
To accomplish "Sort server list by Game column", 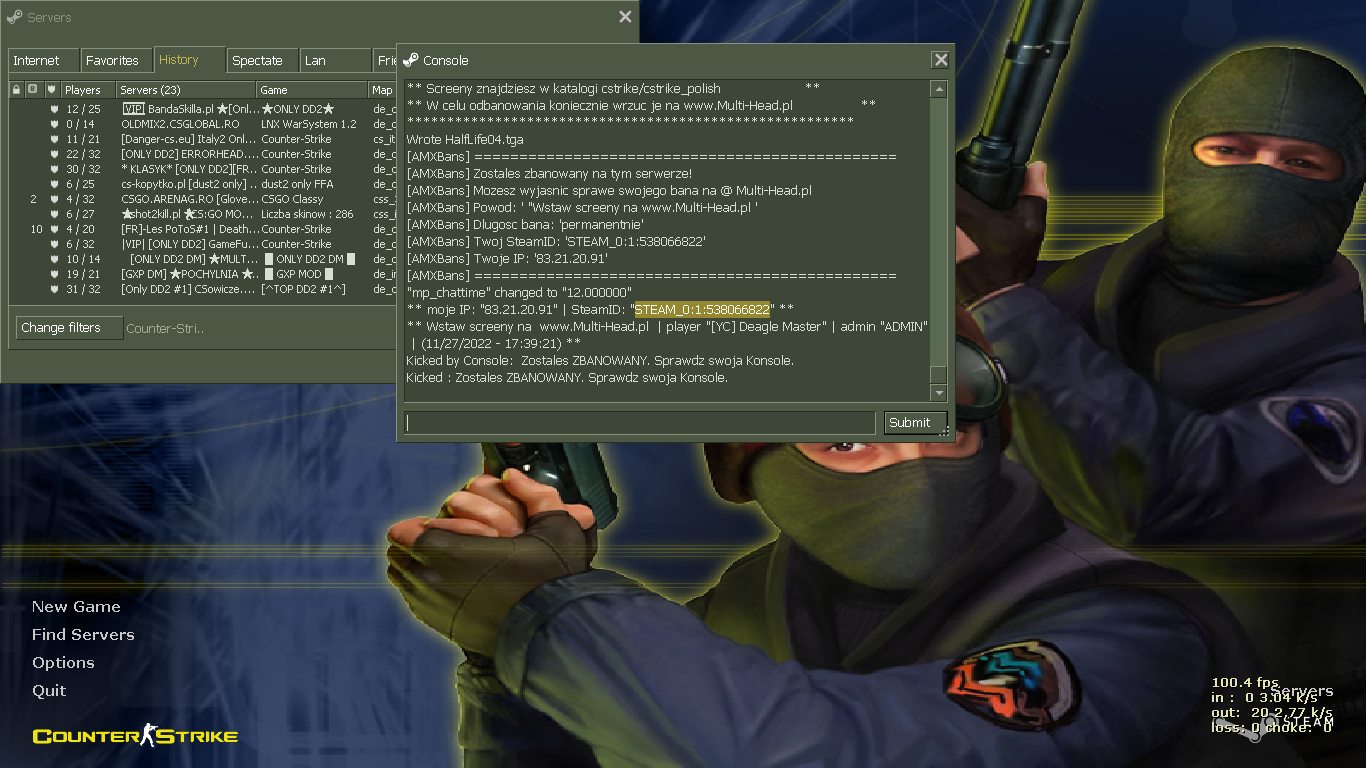I will coord(311,90).
